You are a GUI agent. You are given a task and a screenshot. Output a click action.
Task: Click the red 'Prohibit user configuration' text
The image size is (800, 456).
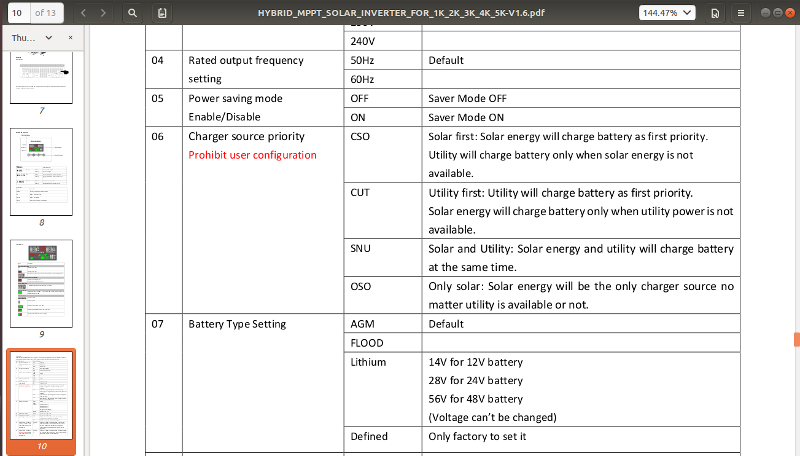point(252,155)
